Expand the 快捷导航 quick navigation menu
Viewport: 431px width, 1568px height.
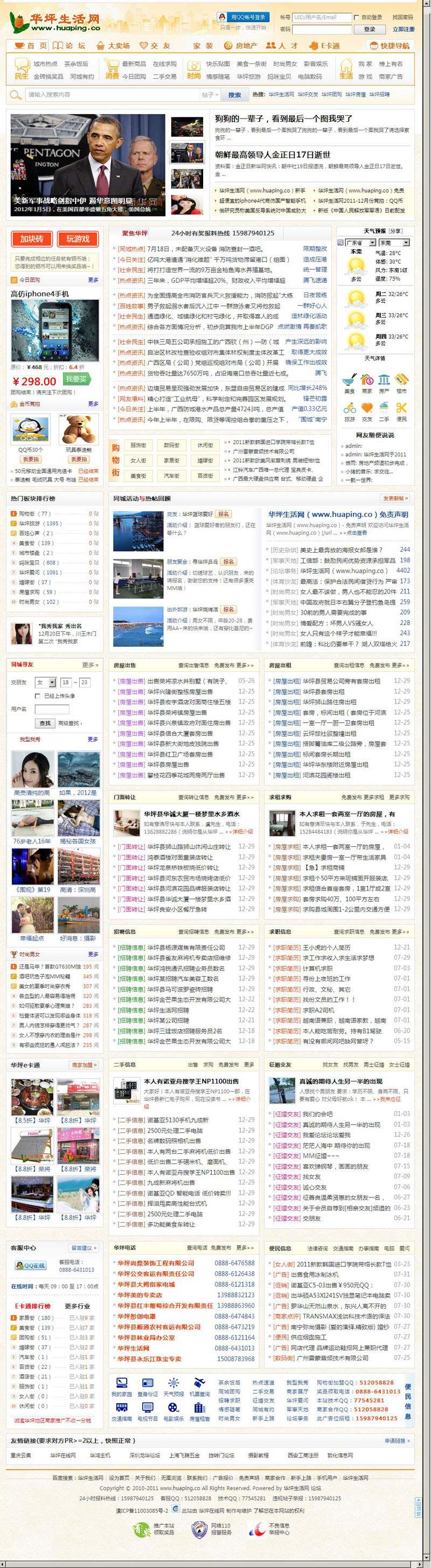[389, 46]
